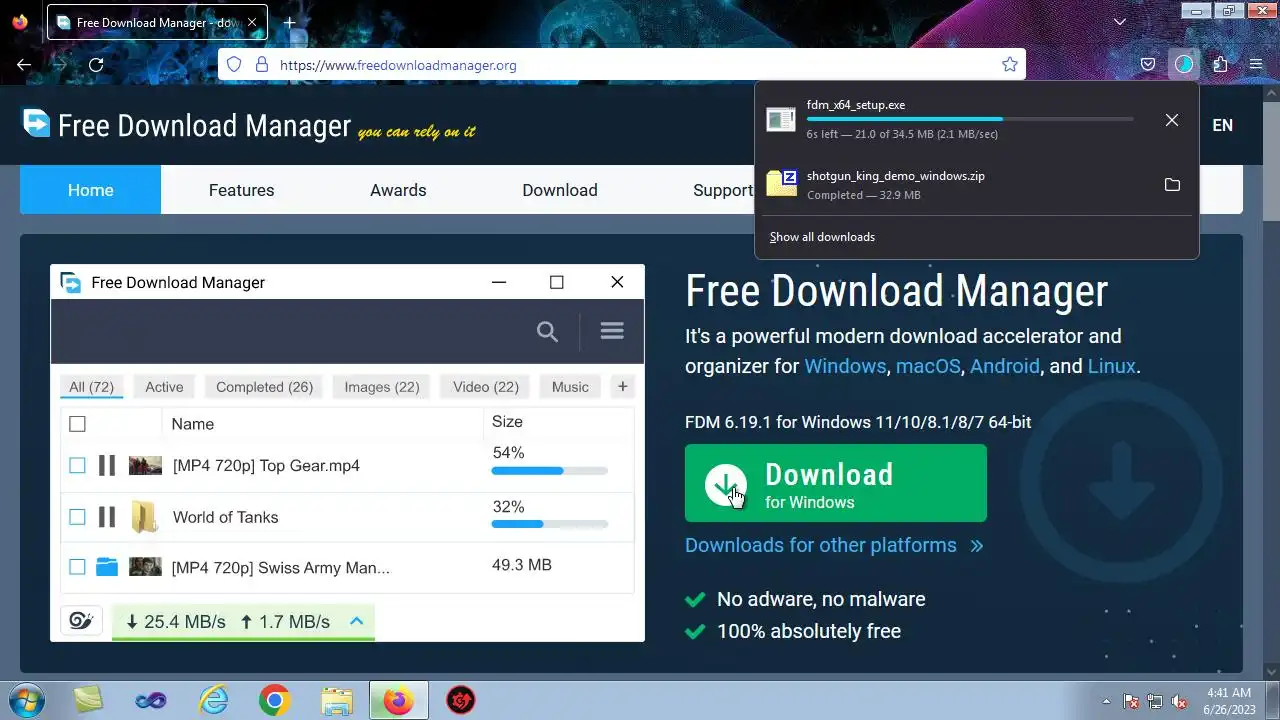Screen dimensions: 1280x720
Task: Expand the speed panel chevron
Action: click(356, 621)
